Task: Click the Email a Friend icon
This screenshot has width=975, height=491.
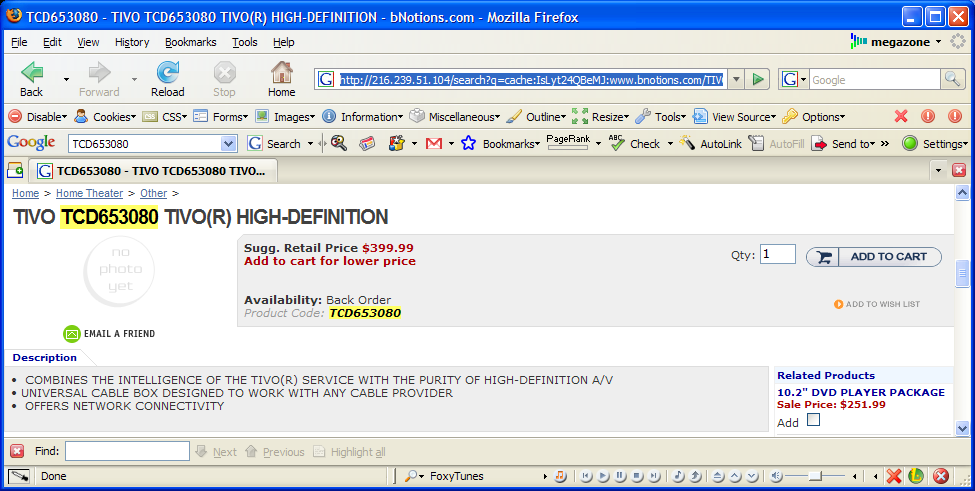Action: coord(72,333)
